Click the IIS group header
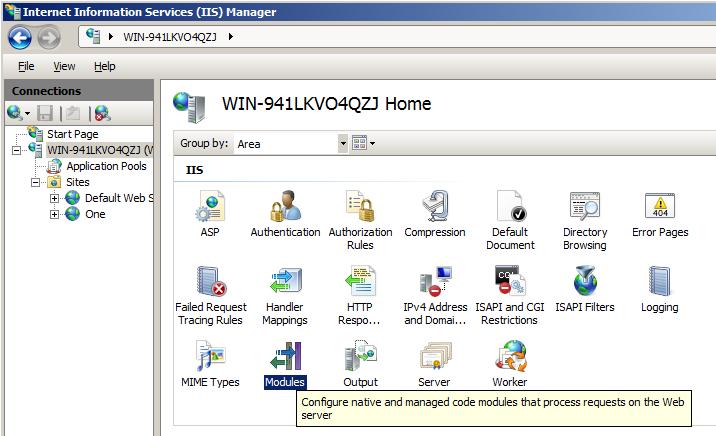This screenshot has width=716, height=436. tap(195, 170)
